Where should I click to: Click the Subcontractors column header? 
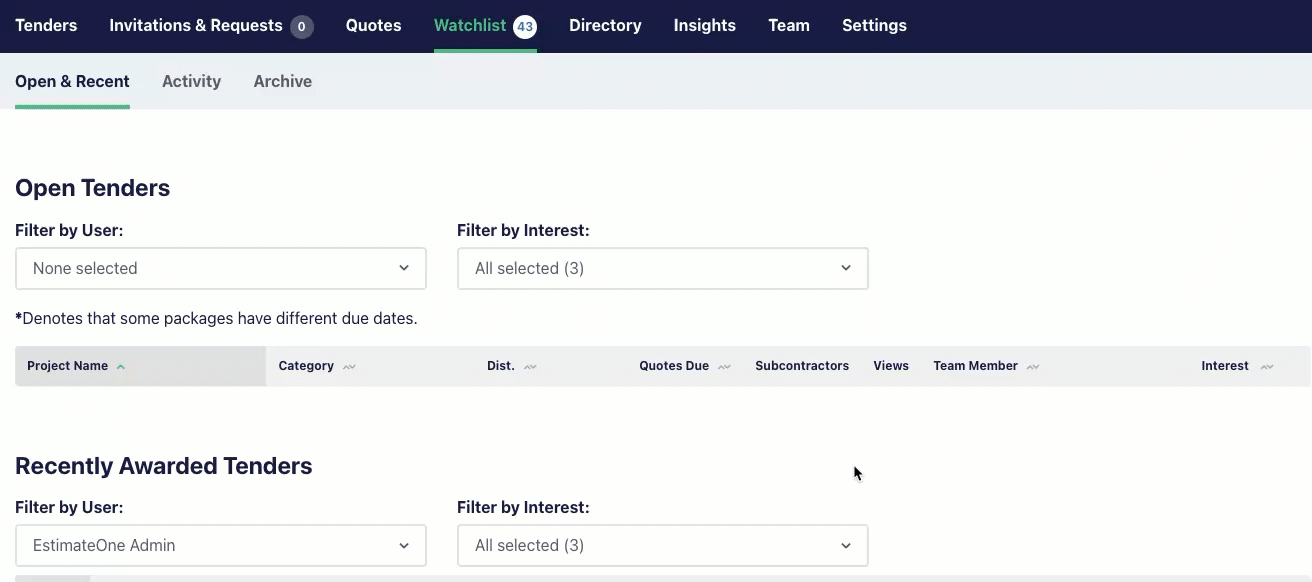pos(802,366)
